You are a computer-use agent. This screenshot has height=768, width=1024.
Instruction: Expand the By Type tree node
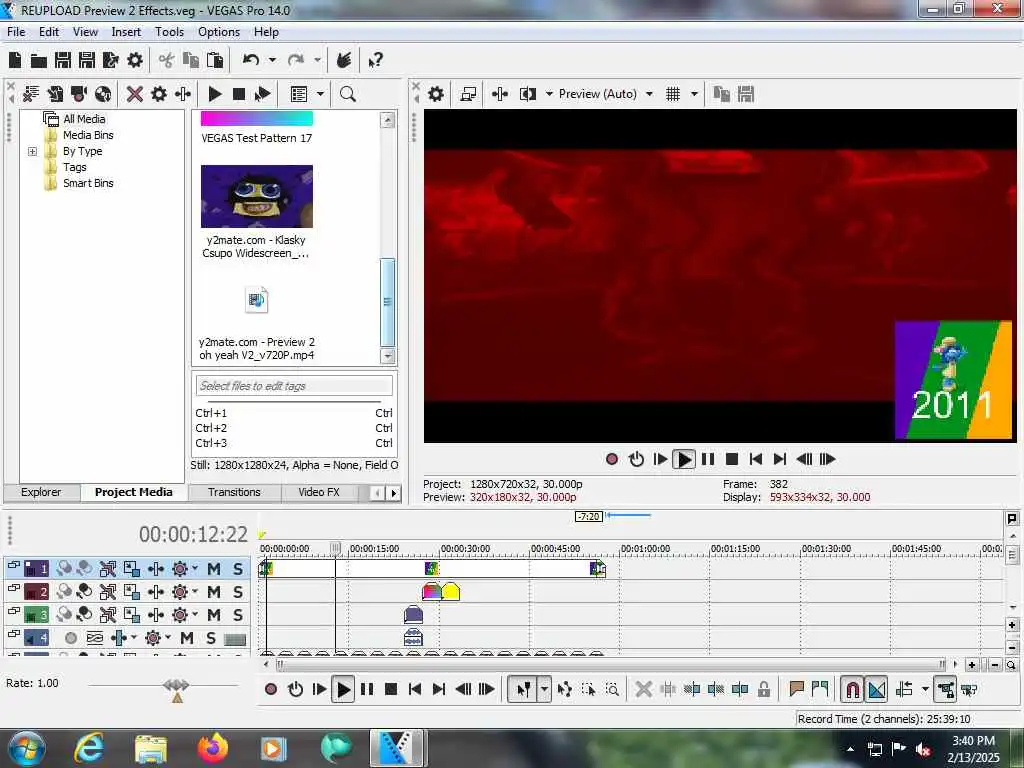pos(32,152)
